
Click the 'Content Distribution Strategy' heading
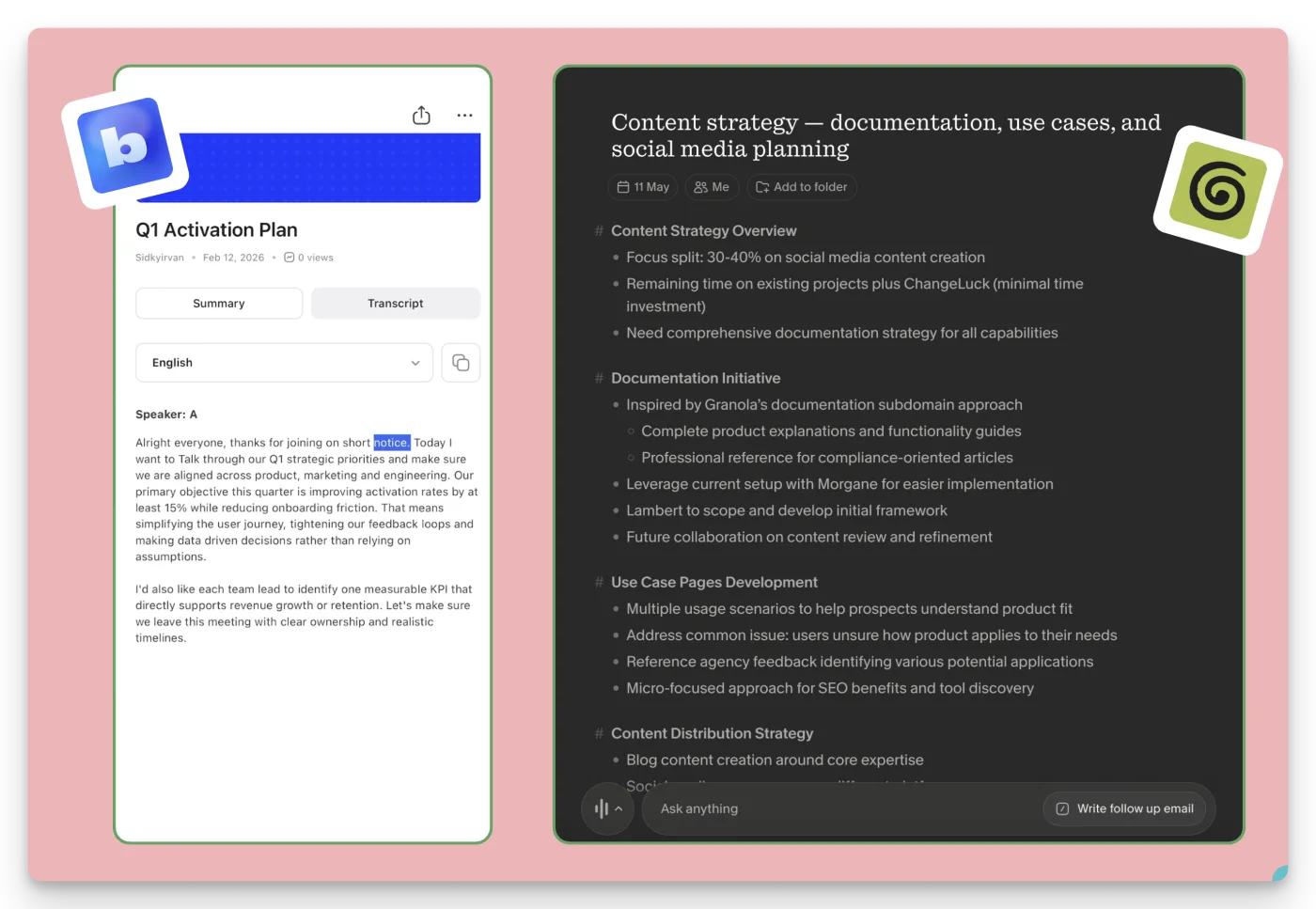point(712,733)
